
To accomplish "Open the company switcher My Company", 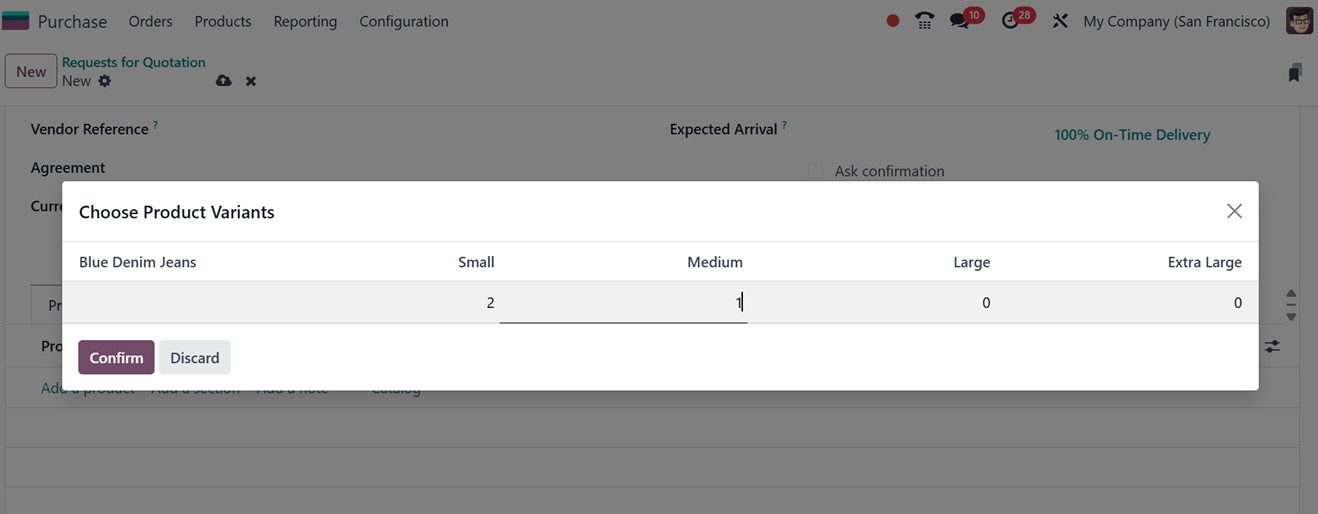I will pyautogui.click(x=1176, y=21).
